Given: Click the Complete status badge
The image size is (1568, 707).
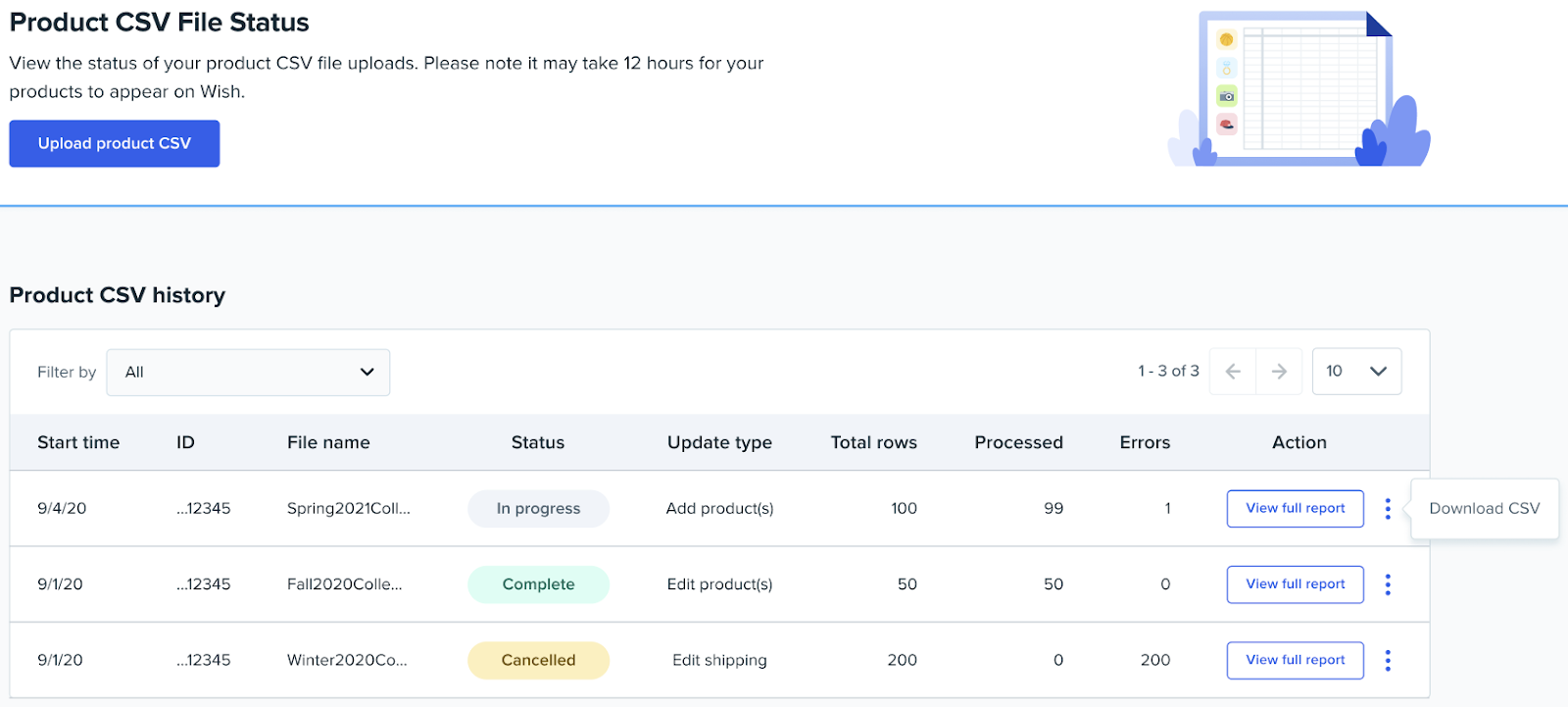Looking at the screenshot, I should pyautogui.click(x=538, y=584).
